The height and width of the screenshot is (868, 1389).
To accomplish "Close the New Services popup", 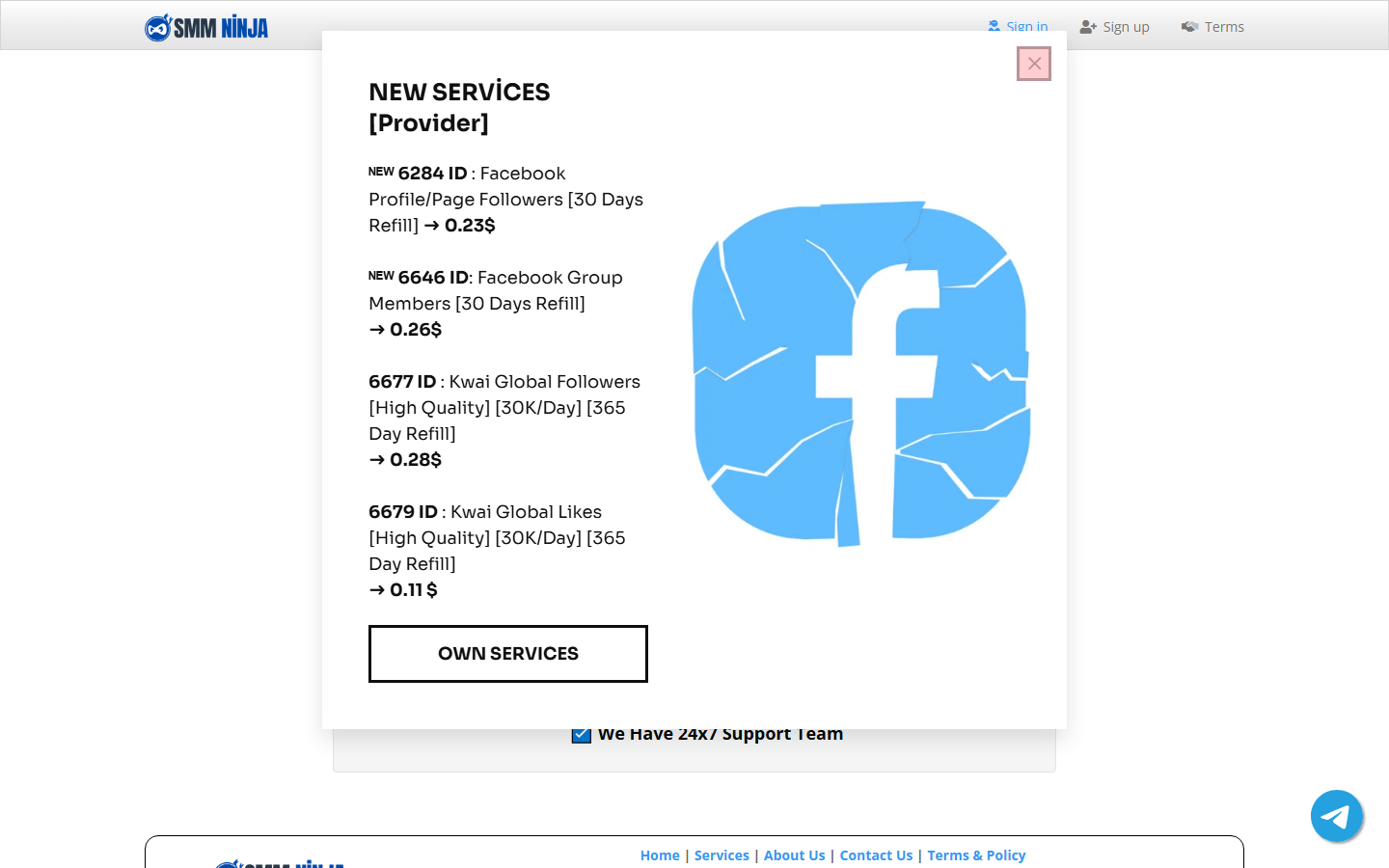I will 1034,64.
